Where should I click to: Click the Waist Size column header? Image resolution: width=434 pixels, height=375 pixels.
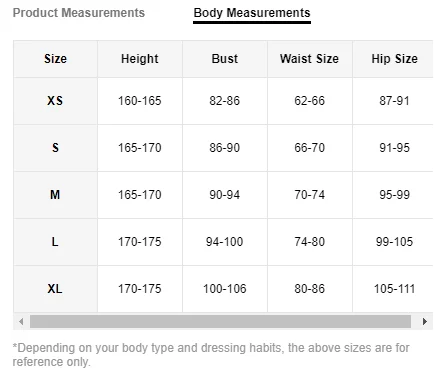pos(310,59)
